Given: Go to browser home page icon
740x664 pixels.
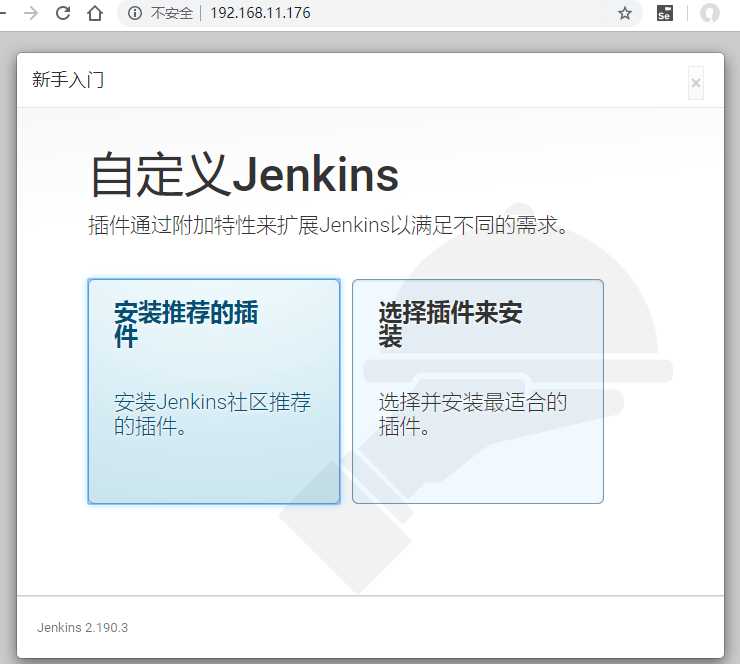Looking at the screenshot, I should coord(95,13).
